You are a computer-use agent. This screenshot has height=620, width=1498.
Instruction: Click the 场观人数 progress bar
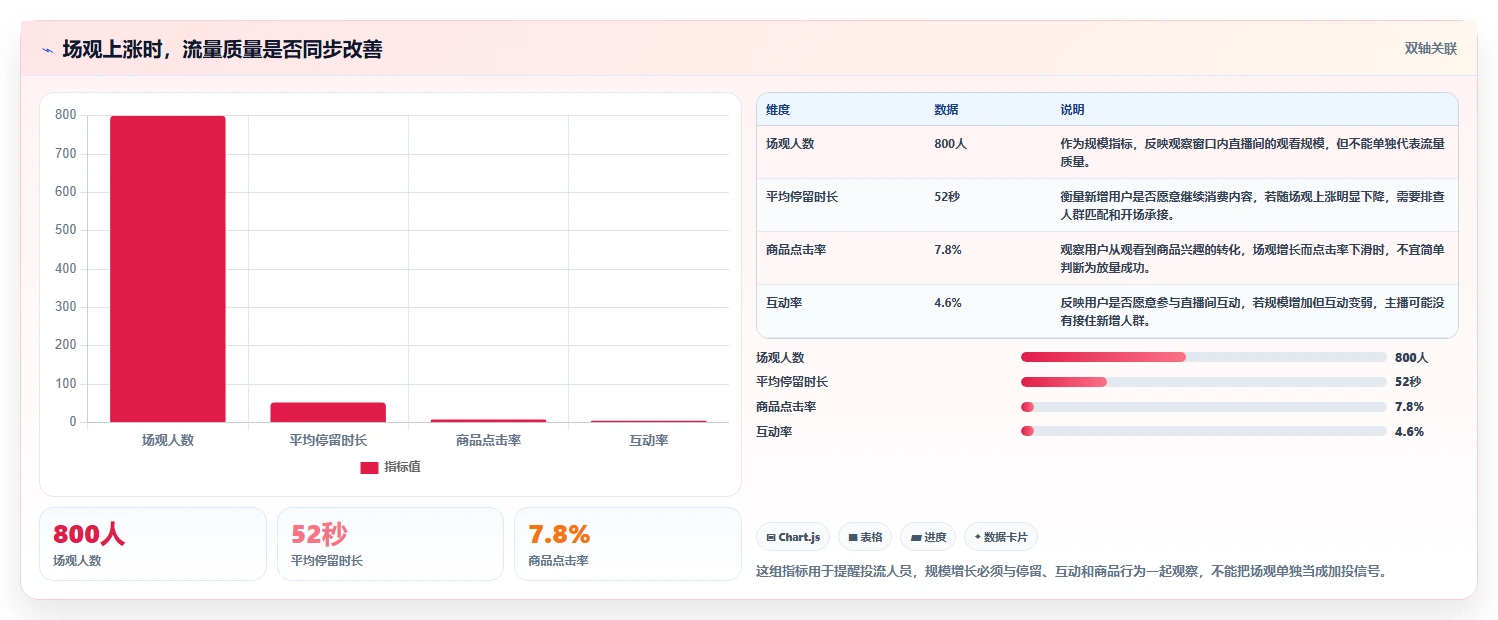click(x=1204, y=357)
